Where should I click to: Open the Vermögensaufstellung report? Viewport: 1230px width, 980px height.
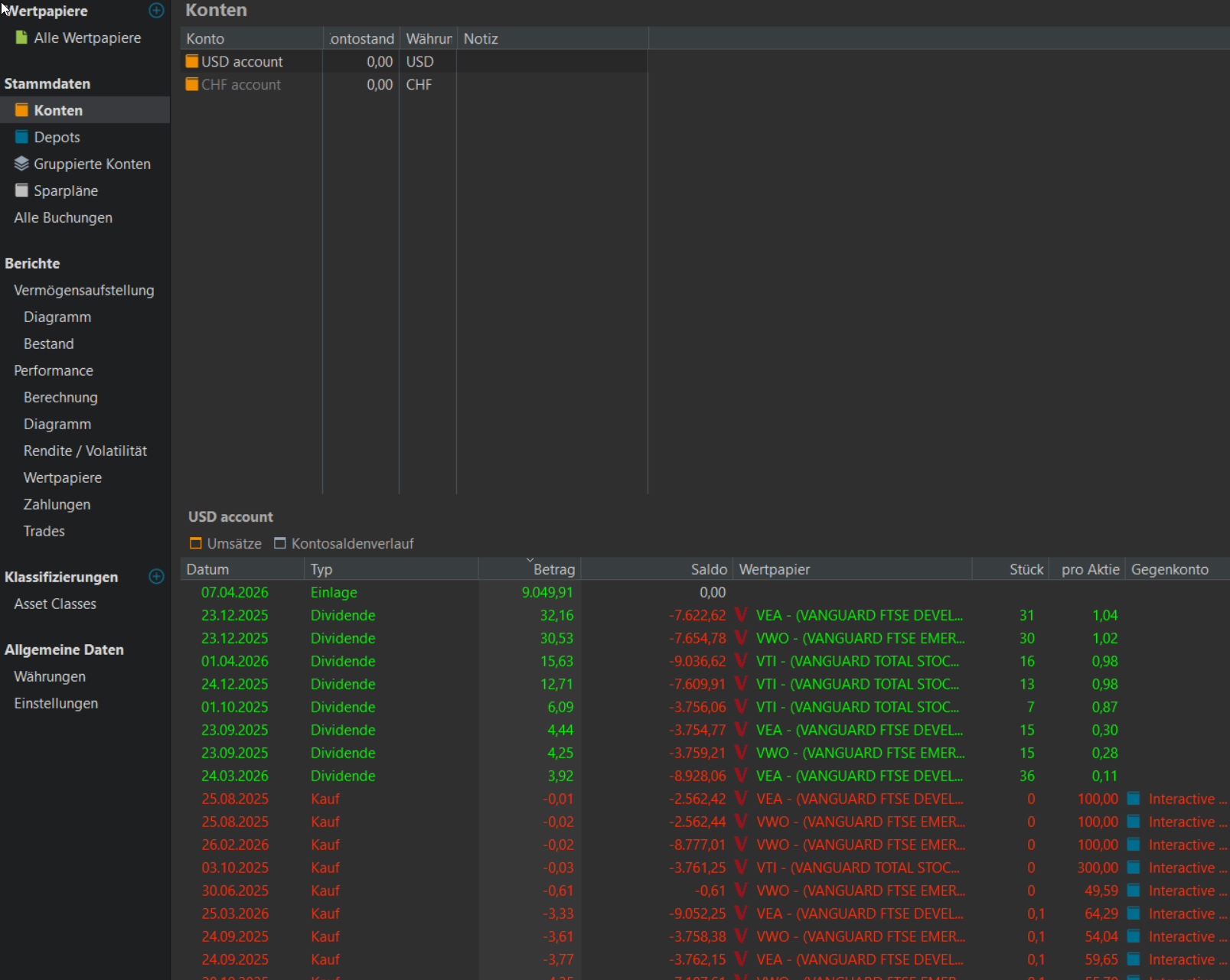pos(83,290)
